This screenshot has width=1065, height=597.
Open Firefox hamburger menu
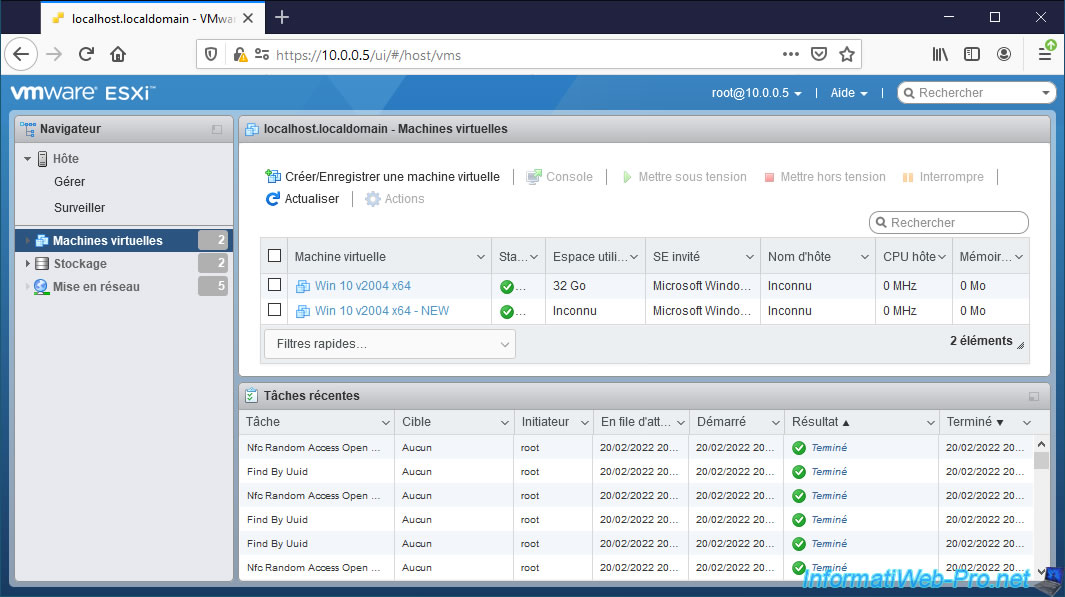1046,53
